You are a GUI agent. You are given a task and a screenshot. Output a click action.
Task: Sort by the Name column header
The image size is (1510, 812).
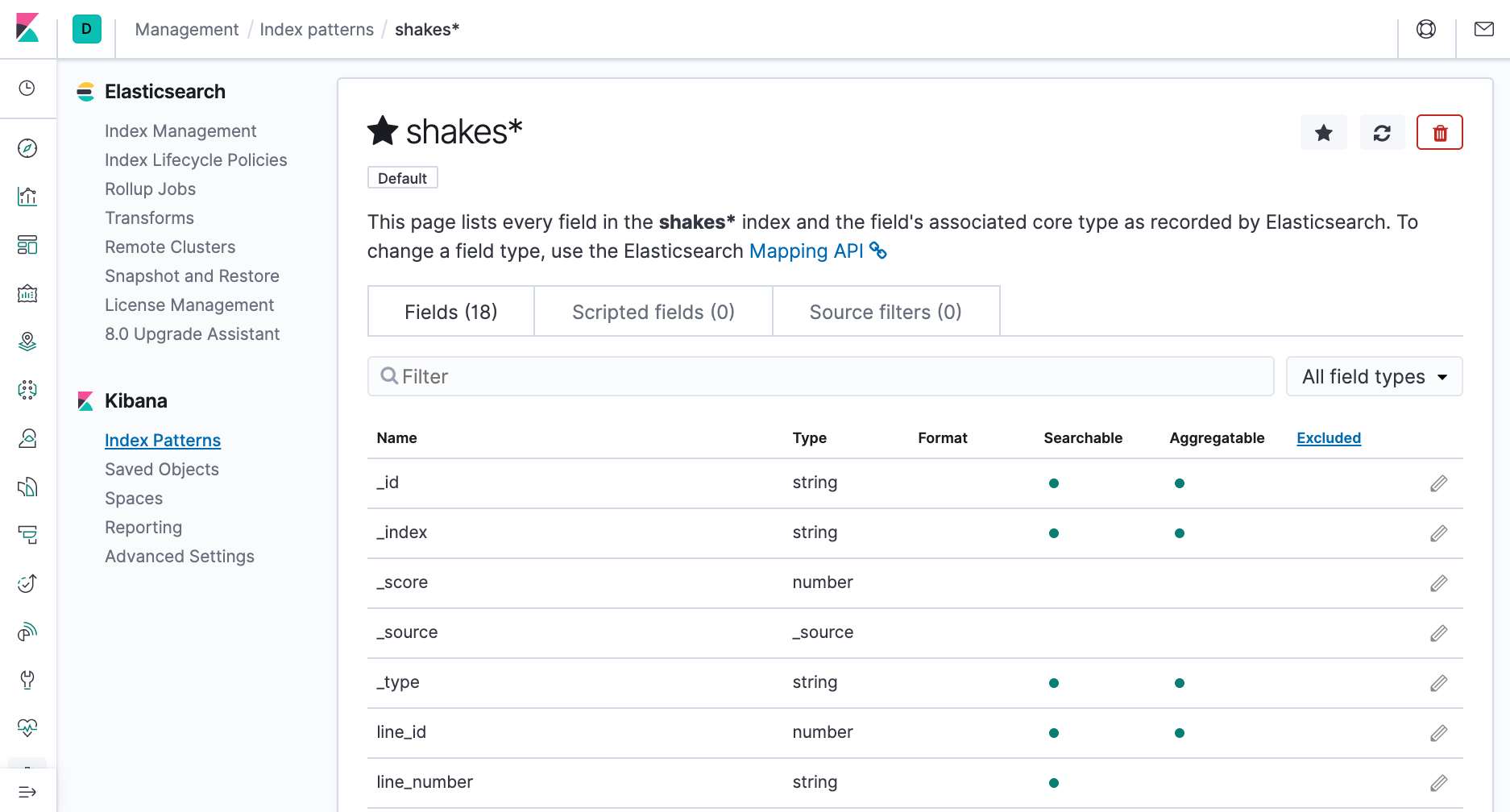tap(396, 438)
